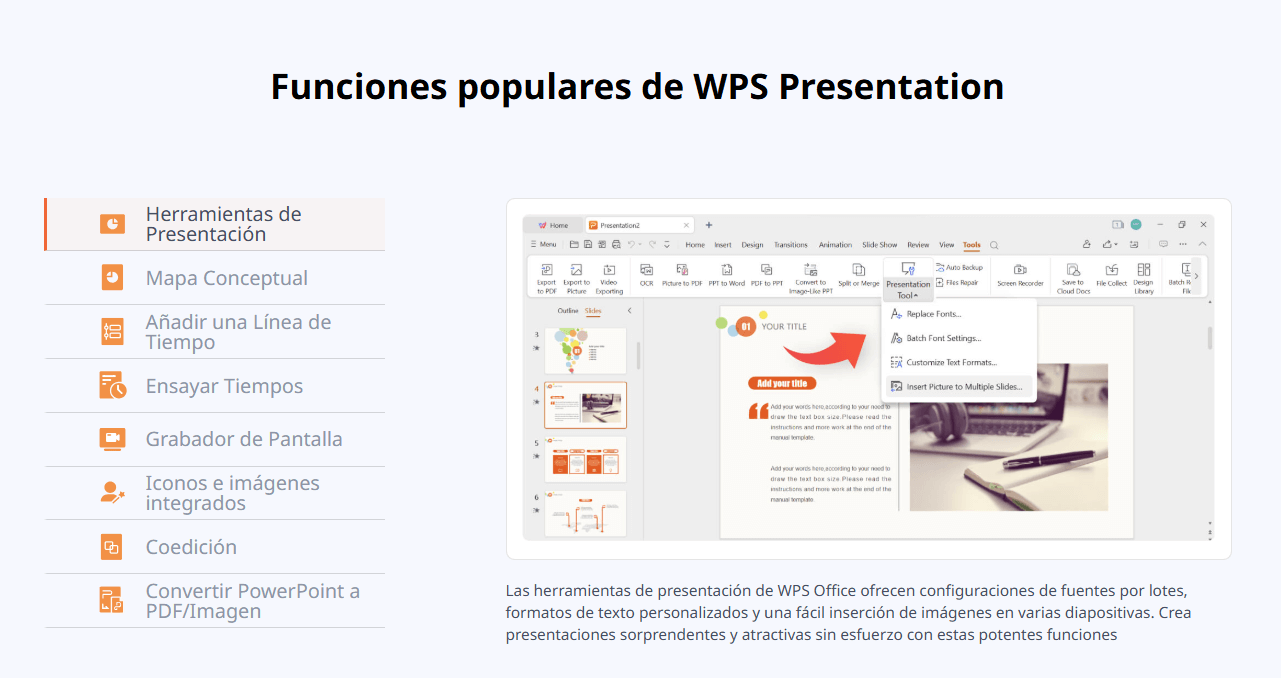Click Files Repair in the ribbon

coord(958,283)
